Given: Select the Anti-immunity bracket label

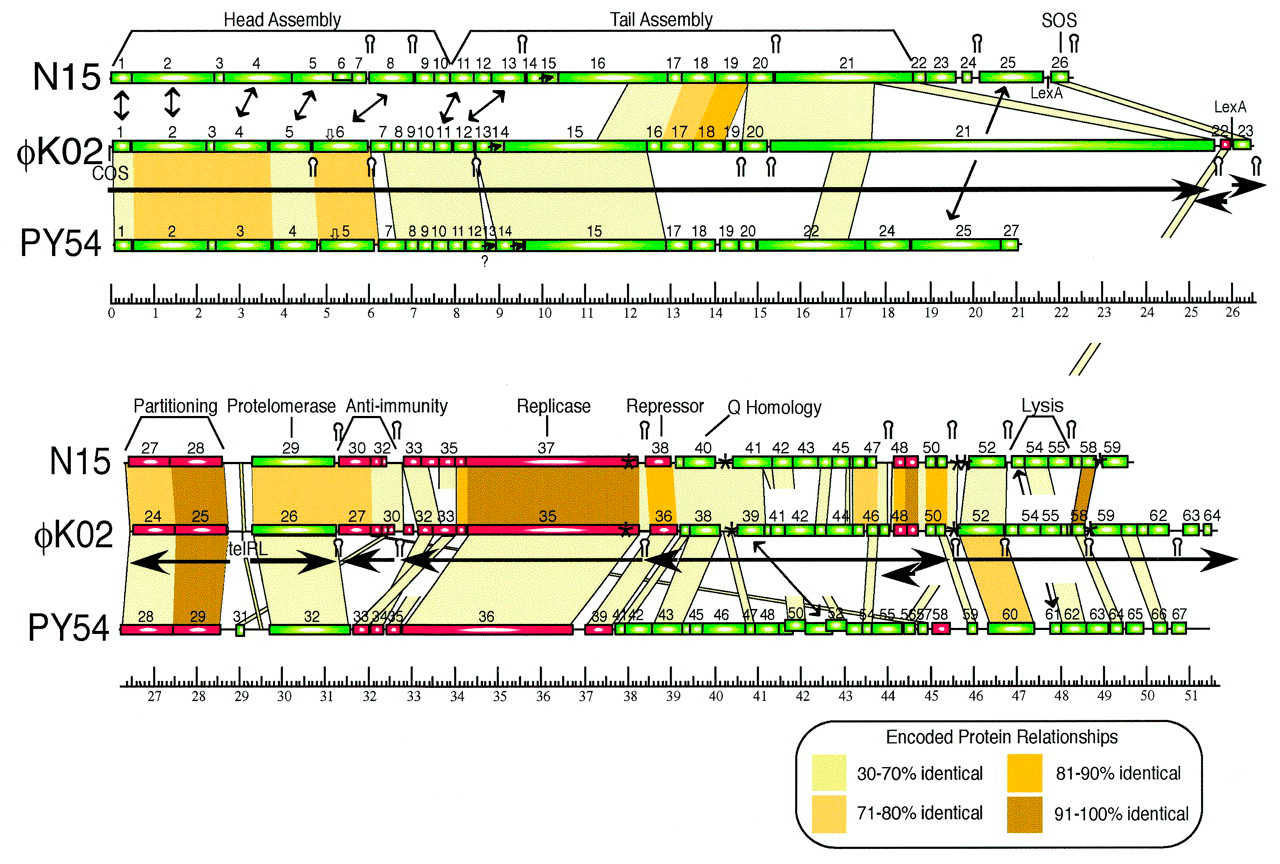Looking at the screenshot, I should [397, 406].
